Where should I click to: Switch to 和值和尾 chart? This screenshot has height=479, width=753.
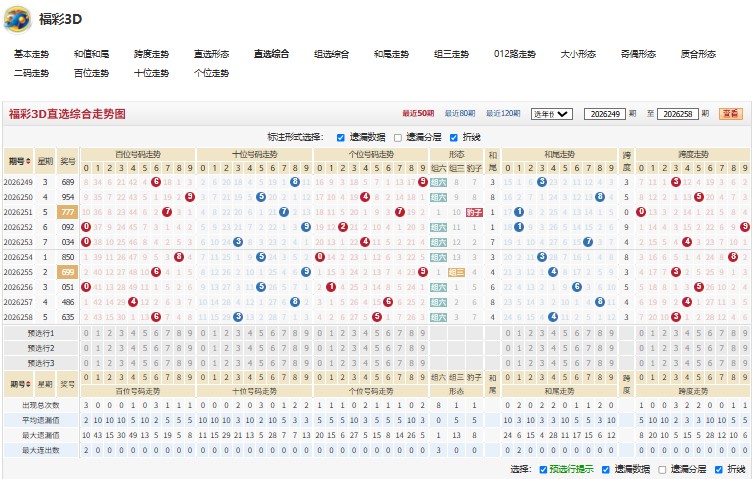tap(91, 54)
